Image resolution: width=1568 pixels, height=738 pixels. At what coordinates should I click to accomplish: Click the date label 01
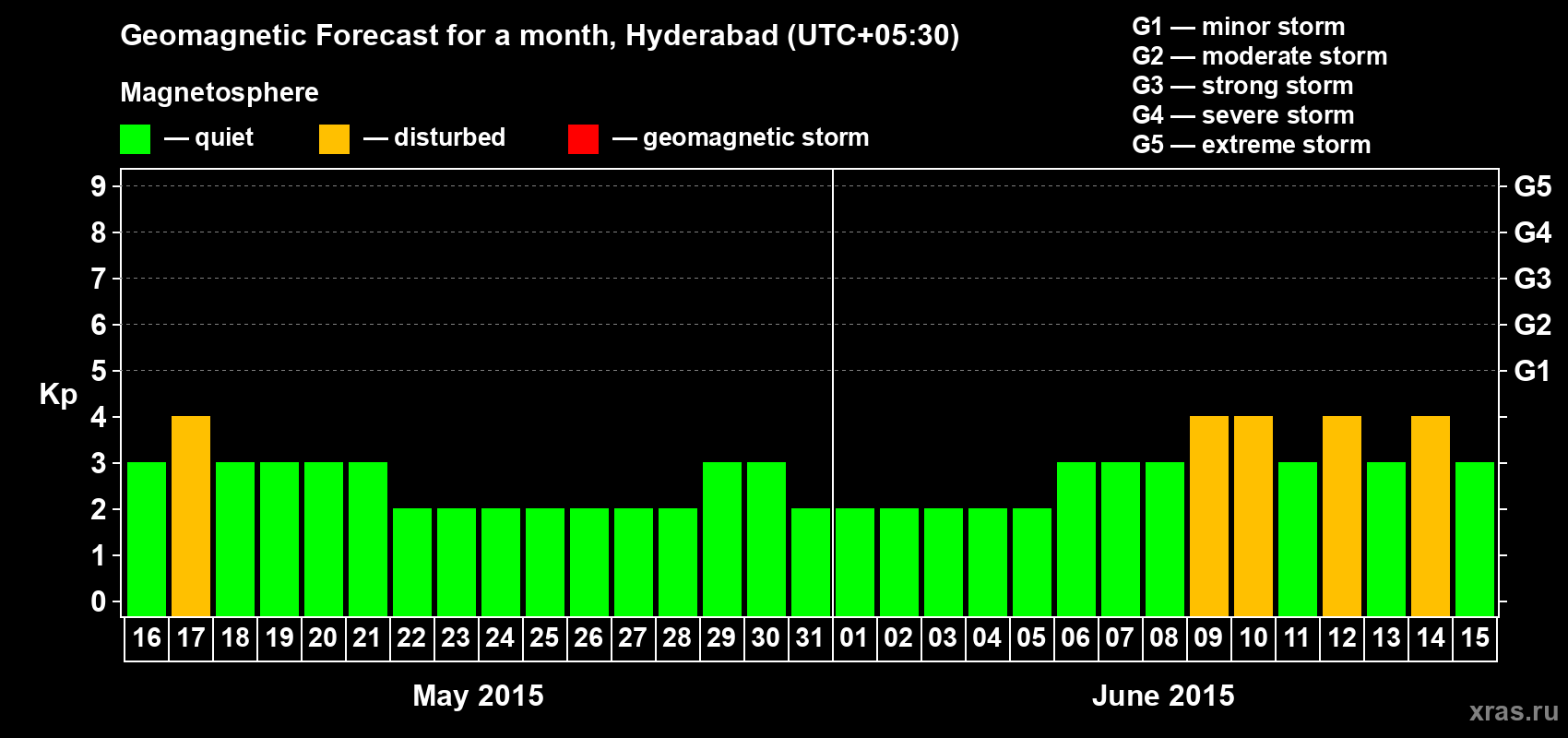[854, 637]
